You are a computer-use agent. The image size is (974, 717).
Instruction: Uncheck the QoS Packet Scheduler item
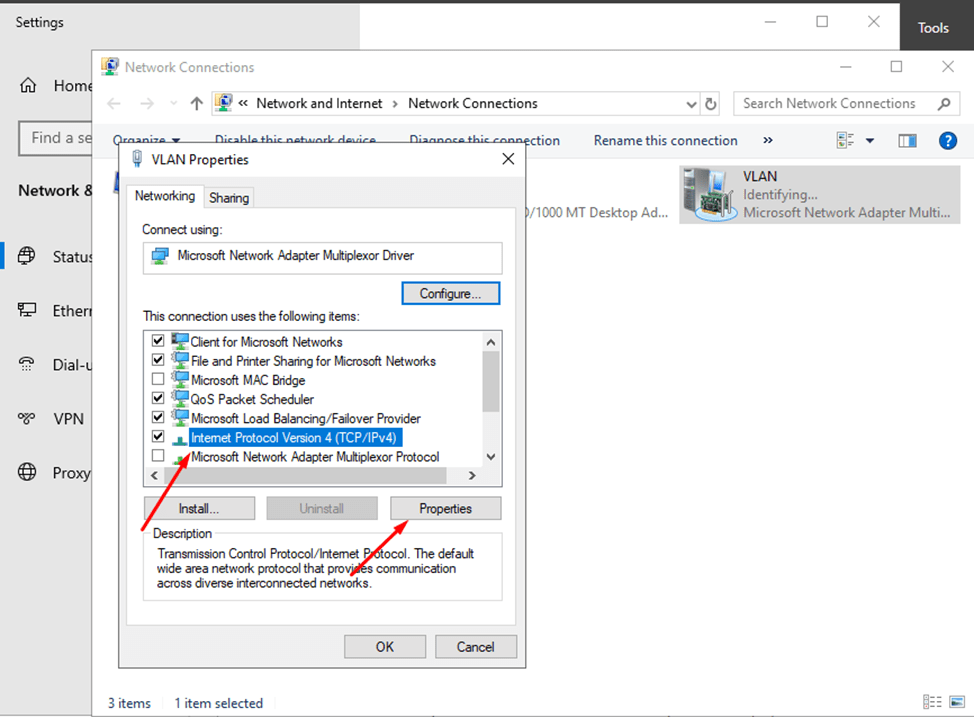(157, 398)
